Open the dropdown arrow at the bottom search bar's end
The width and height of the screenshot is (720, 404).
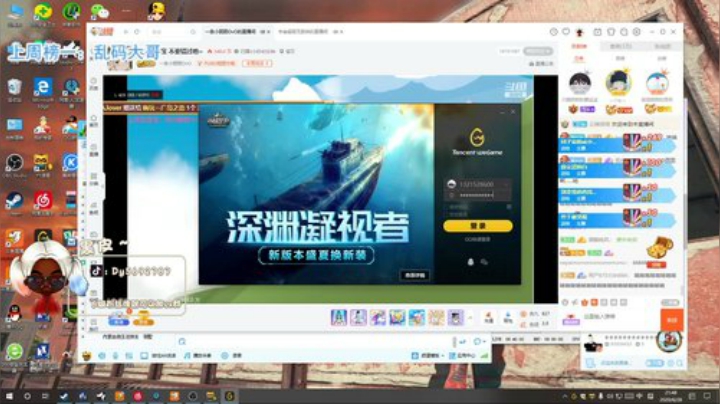point(484,342)
